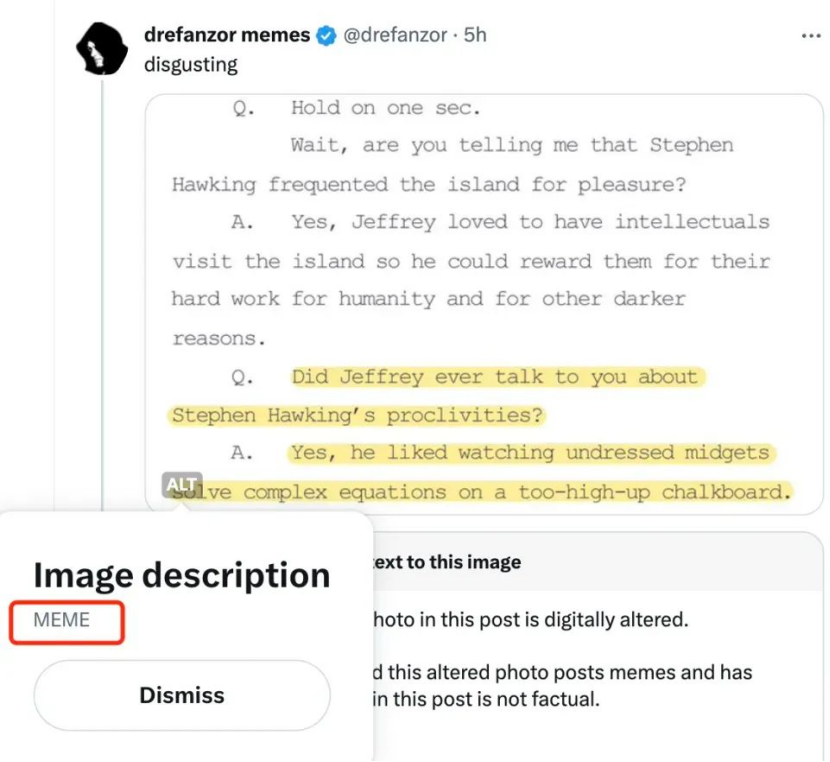This screenshot has width=830, height=762.
Task: Click highlighted line "Stephen Hawking's proclivities?"
Action: point(357,415)
